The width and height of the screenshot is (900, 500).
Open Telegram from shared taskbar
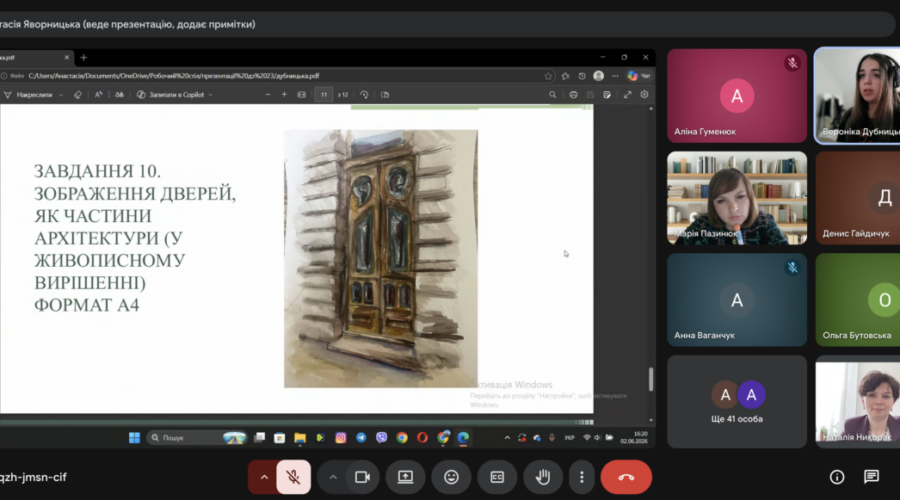[x=361, y=438]
